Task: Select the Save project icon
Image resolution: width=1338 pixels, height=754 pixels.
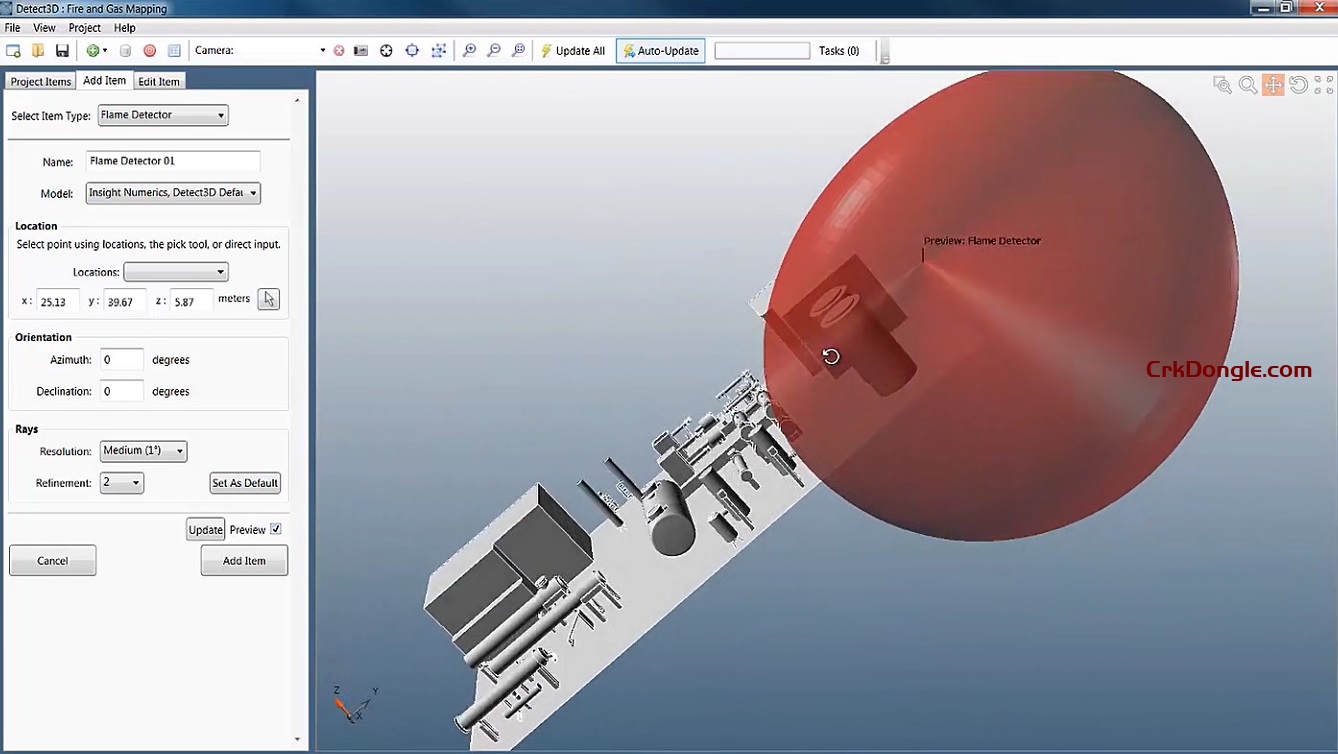Action: tap(60, 50)
